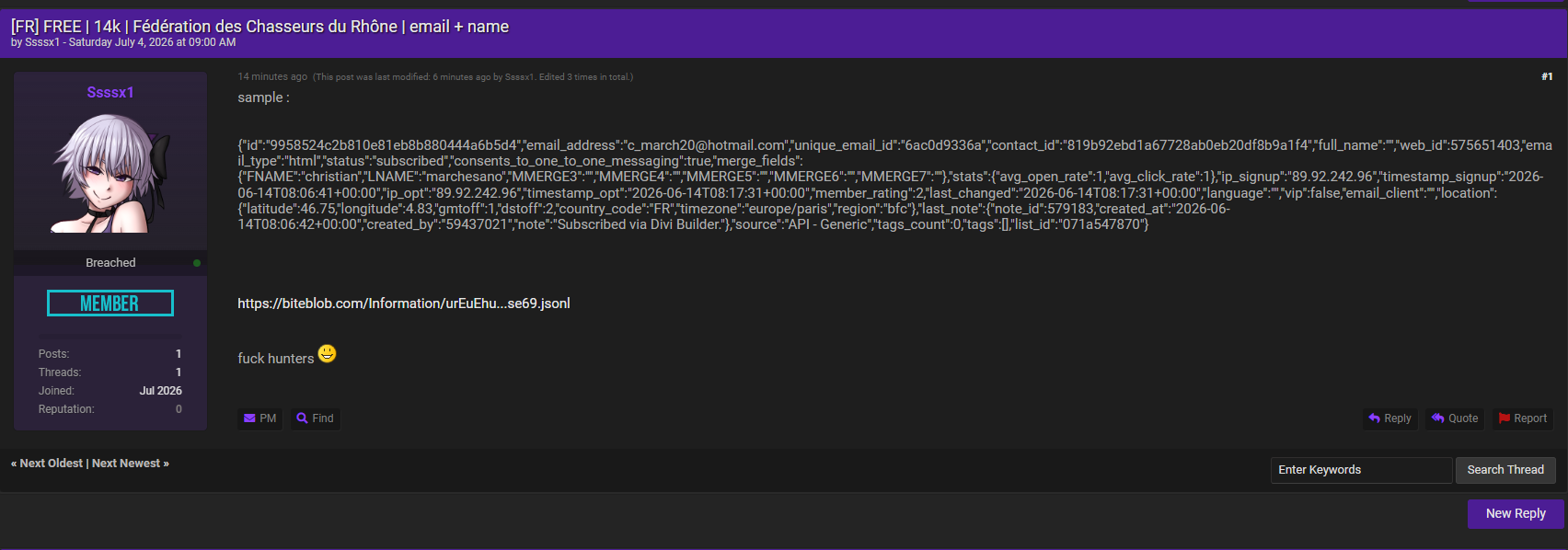Click the MEMBER rank badge
Screen dimensions: 1568x550
110,304
